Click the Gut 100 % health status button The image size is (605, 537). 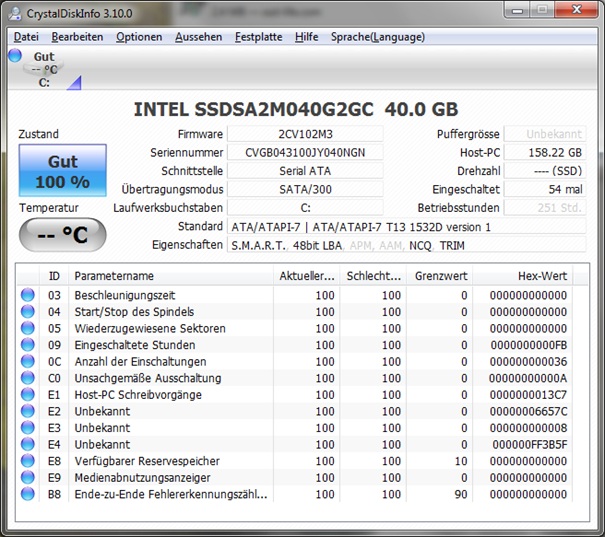tap(63, 171)
